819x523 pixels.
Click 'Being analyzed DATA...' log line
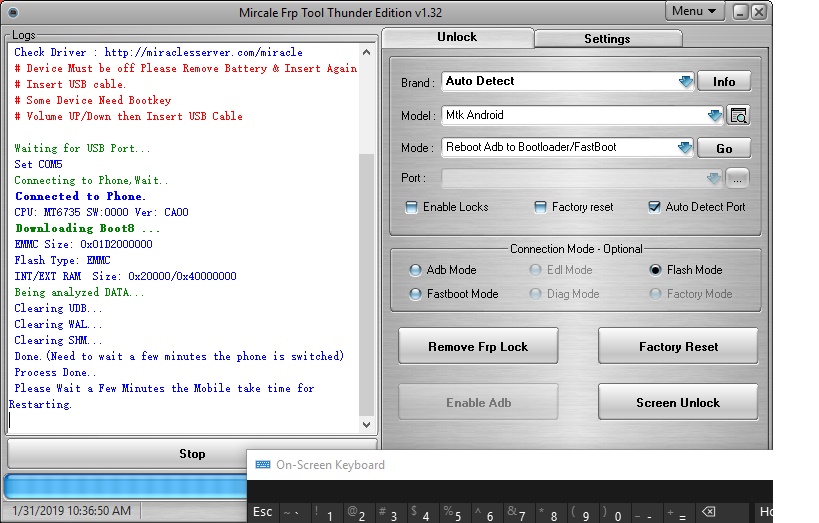coord(79,292)
